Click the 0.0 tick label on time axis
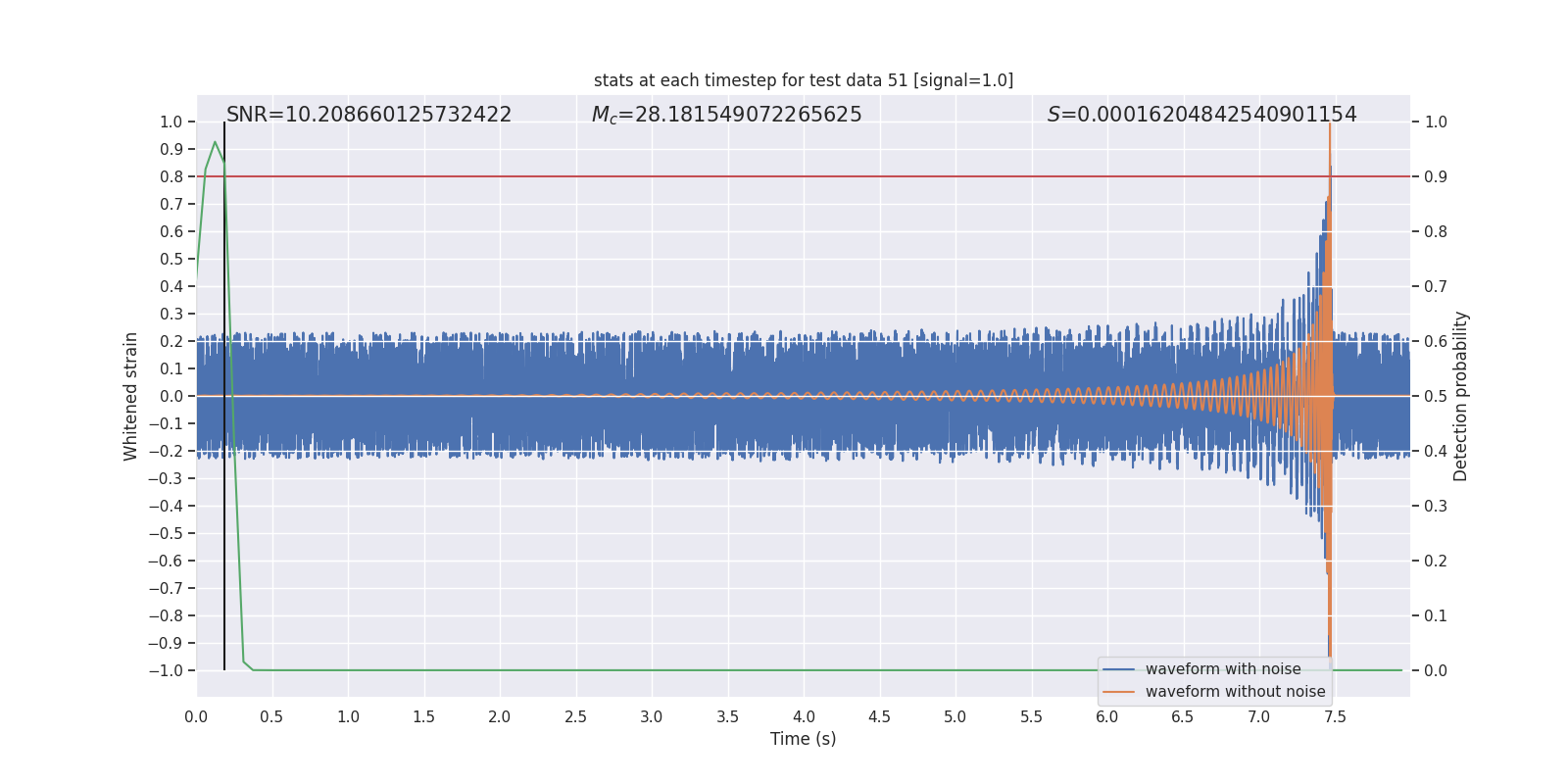 196,717
